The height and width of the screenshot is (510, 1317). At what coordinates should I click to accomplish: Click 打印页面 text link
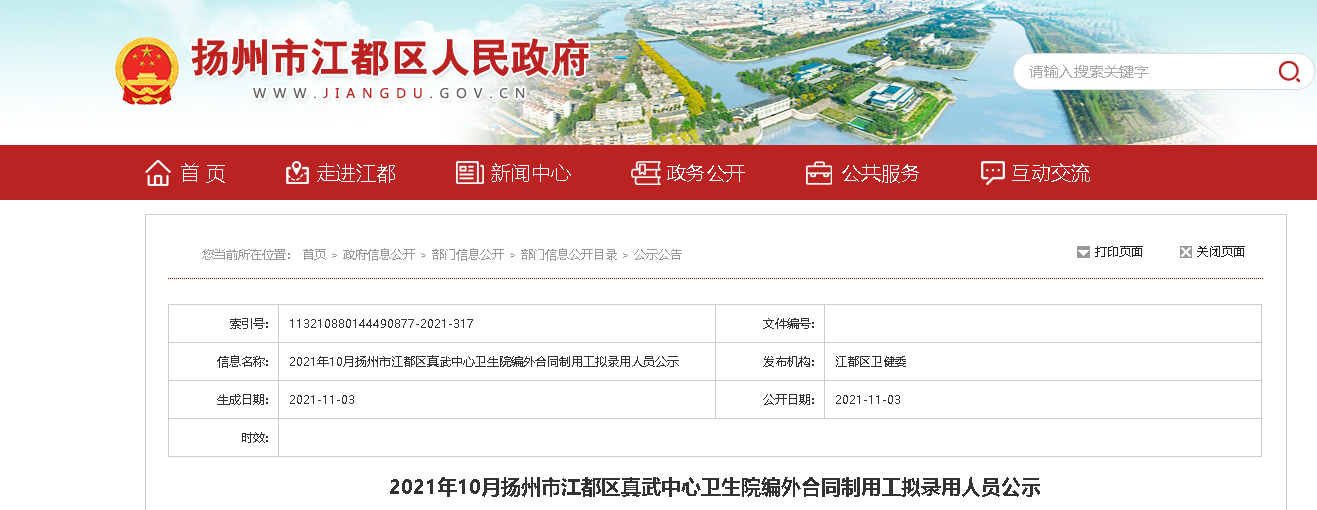pyautogui.click(x=1118, y=252)
